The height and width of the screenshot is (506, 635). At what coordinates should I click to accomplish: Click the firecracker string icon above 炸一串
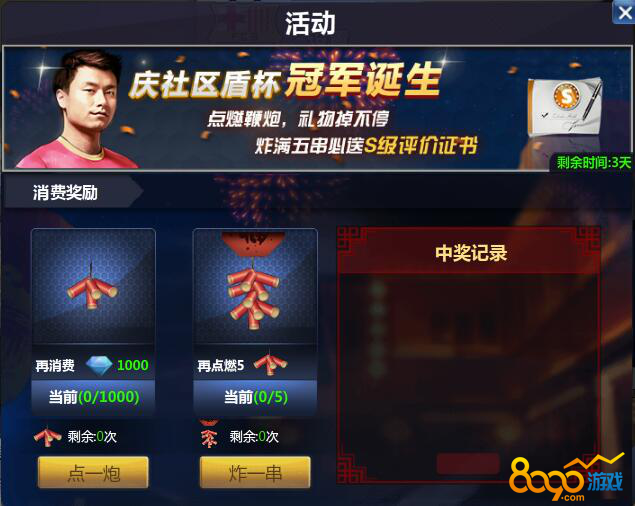click(209, 435)
